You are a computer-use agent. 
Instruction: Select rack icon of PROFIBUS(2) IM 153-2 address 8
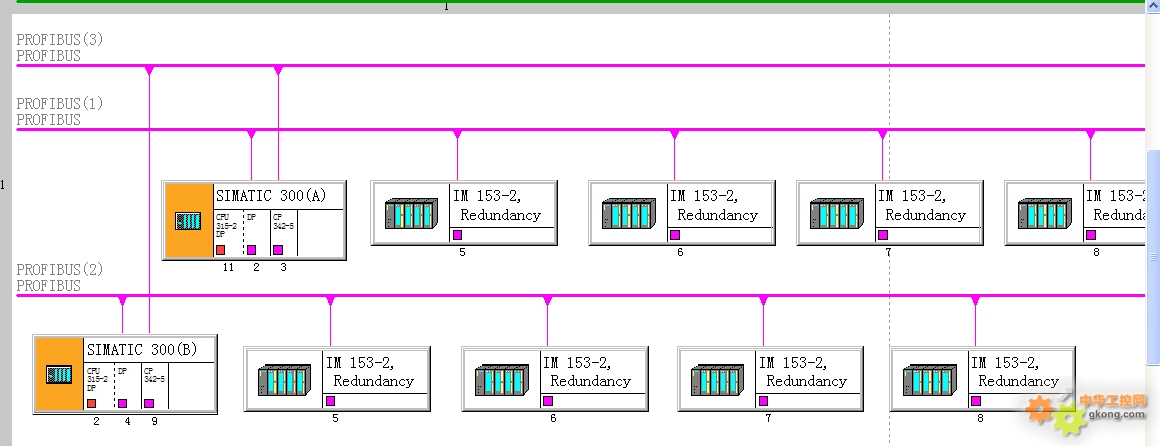coord(929,379)
